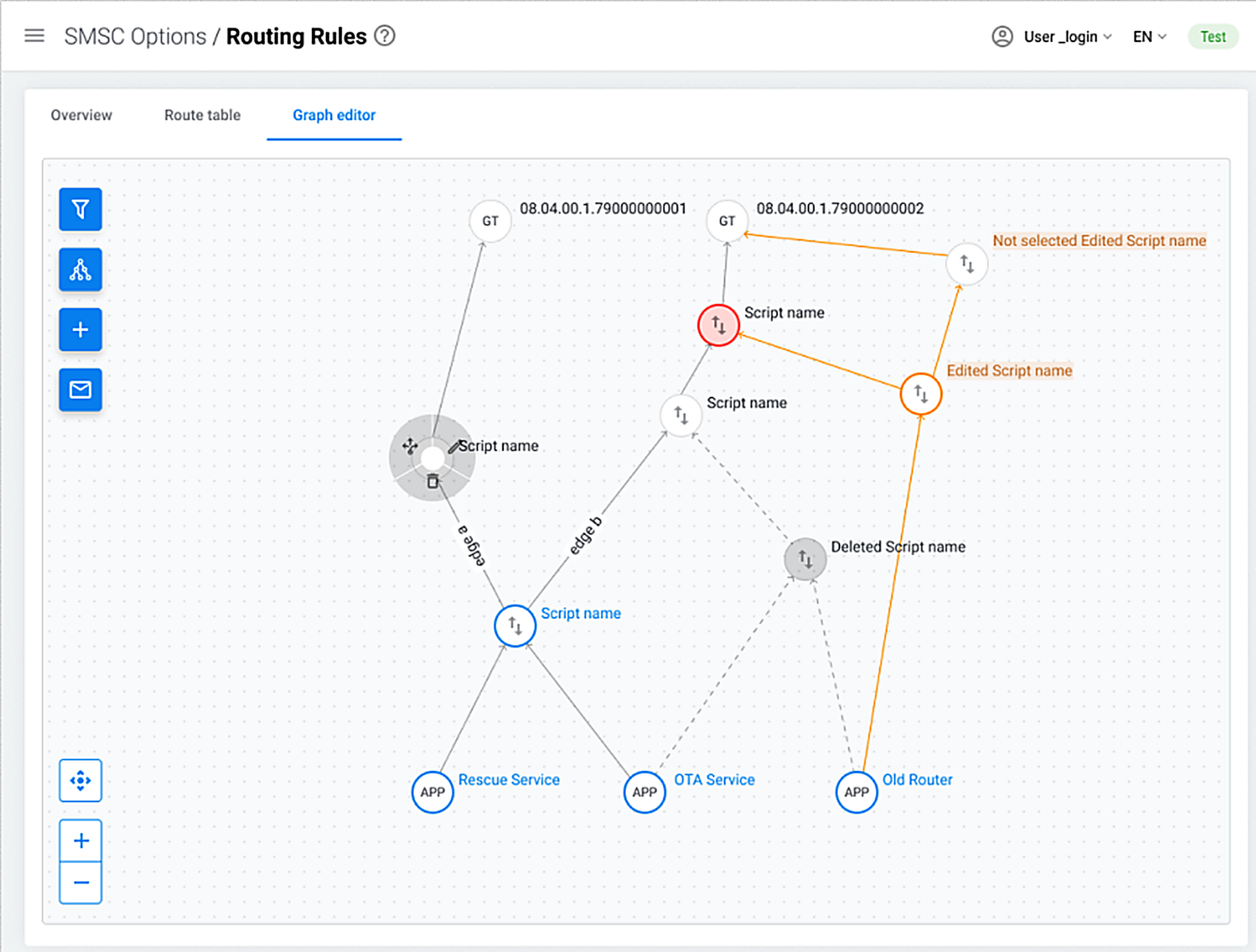Click the 'OTA Service' label
Screen dimensions: 1256x952
714,780
